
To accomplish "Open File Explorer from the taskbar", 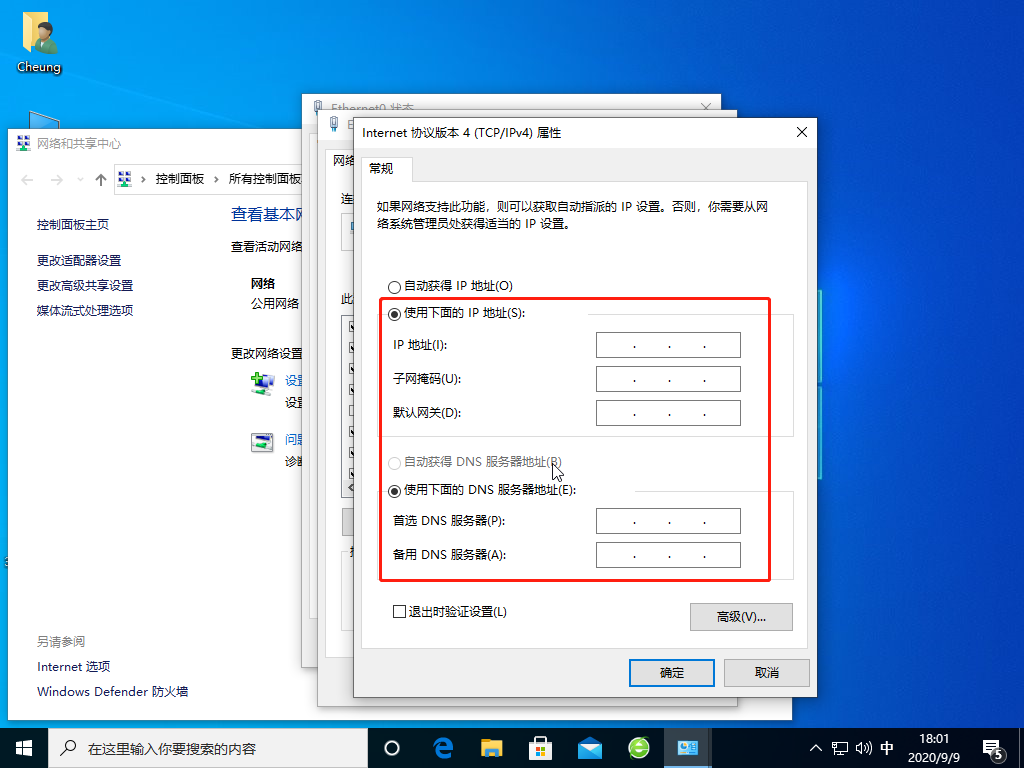I will [x=492, y=748].
